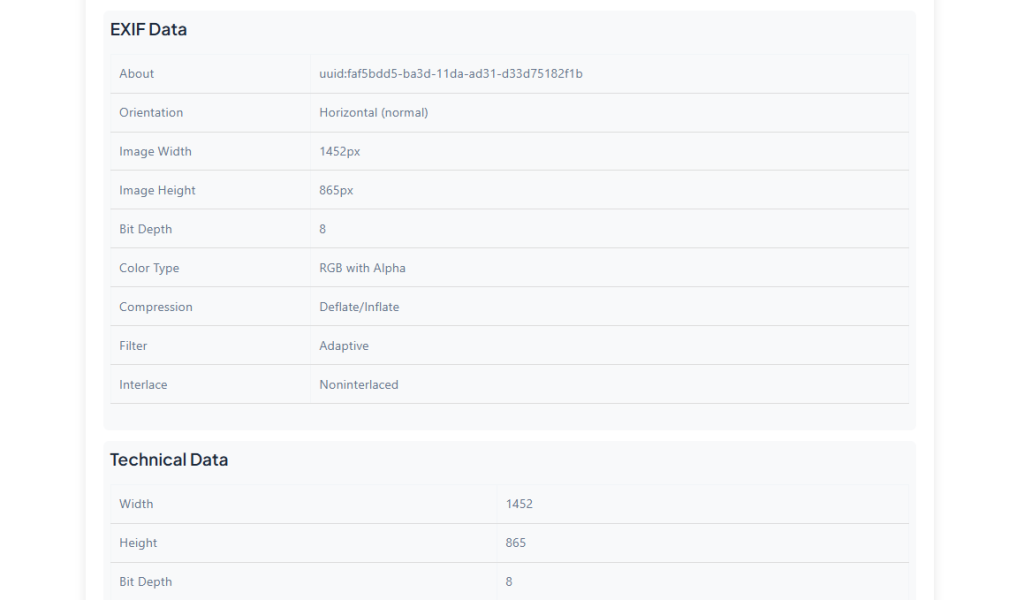Viewport: 1024px width, 600px height.
Task: Click the Interlace label
Action: pos(143,385)
